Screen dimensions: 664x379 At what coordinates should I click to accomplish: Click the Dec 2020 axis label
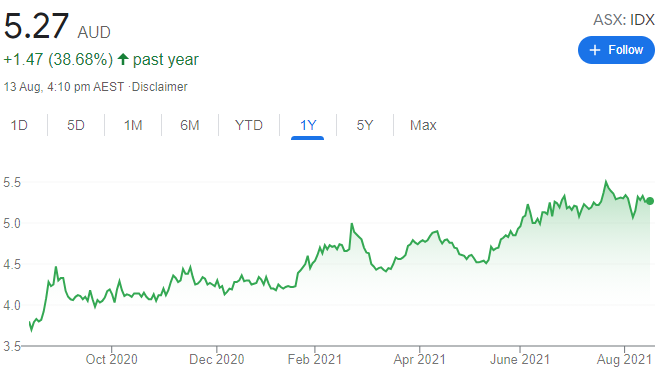pyautogui.click(x=216, y=360)
